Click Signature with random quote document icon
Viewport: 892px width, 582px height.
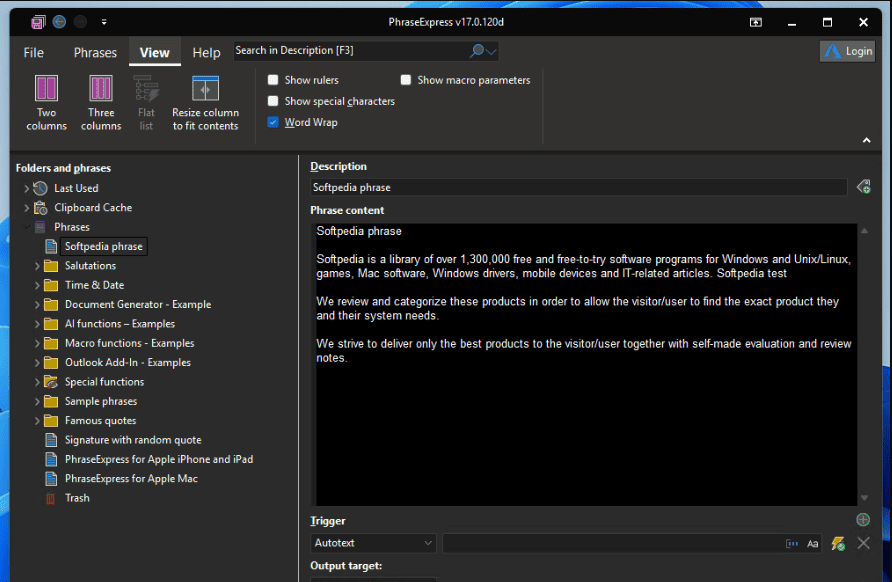click(x=51, y=440)
